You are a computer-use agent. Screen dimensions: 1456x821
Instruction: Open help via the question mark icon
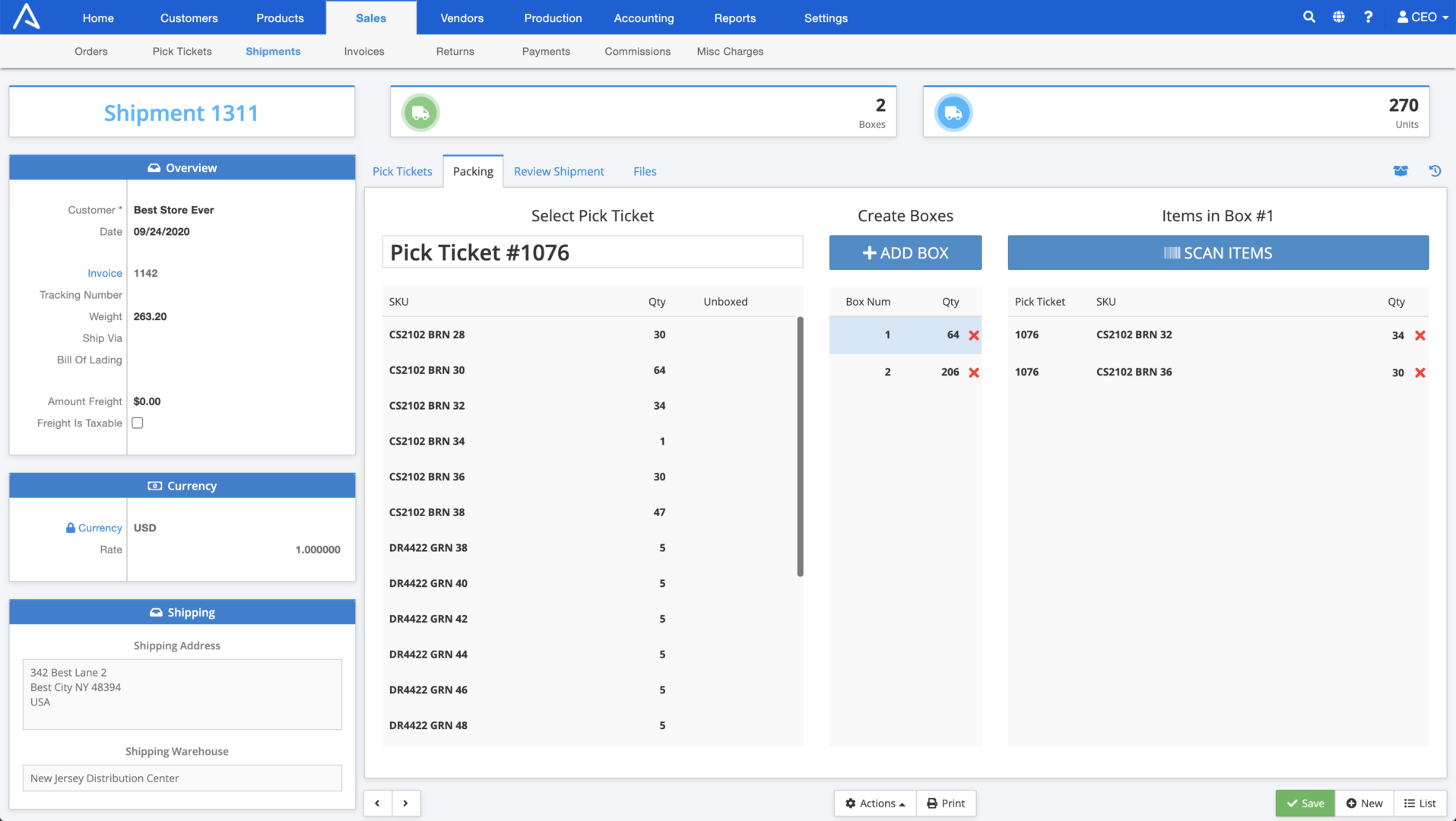point(1369,16)
